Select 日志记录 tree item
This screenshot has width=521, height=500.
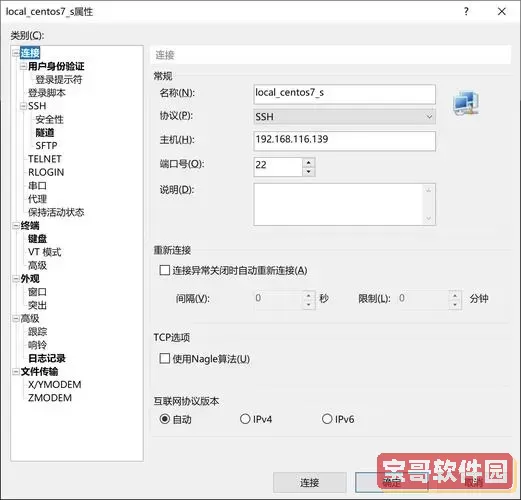click(x=47, y=358)
